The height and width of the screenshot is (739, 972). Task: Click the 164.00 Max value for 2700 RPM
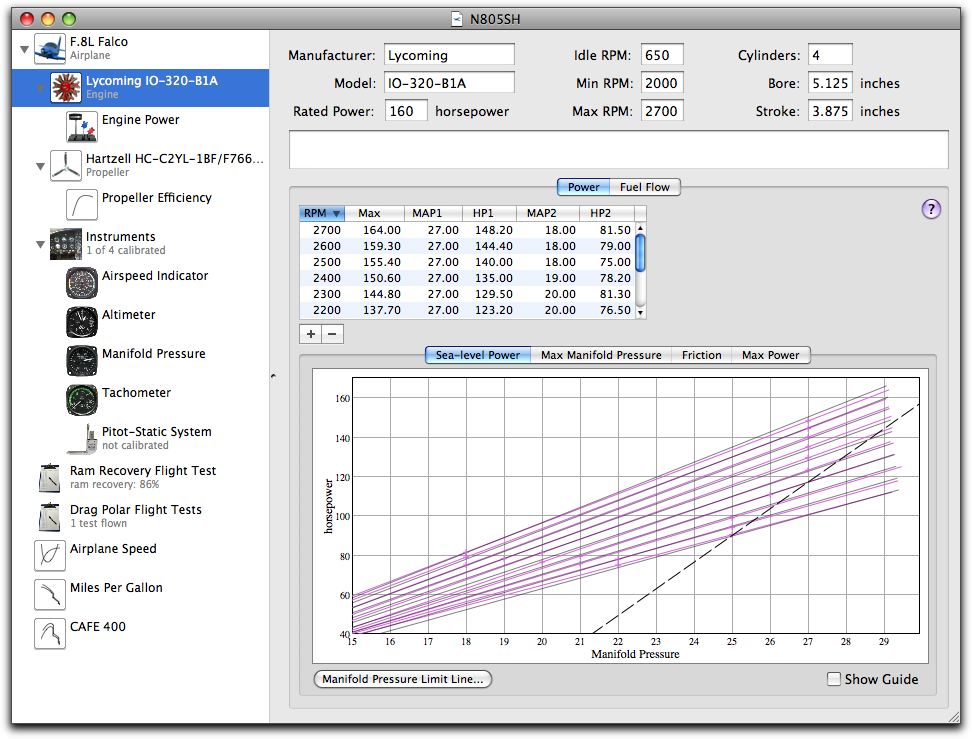(x=381, y=230)
